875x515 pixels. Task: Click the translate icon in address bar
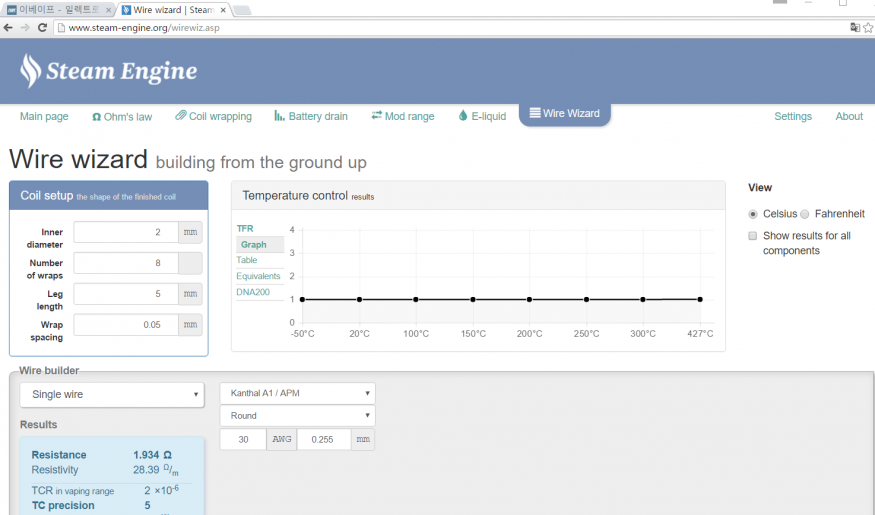point(855,28)
